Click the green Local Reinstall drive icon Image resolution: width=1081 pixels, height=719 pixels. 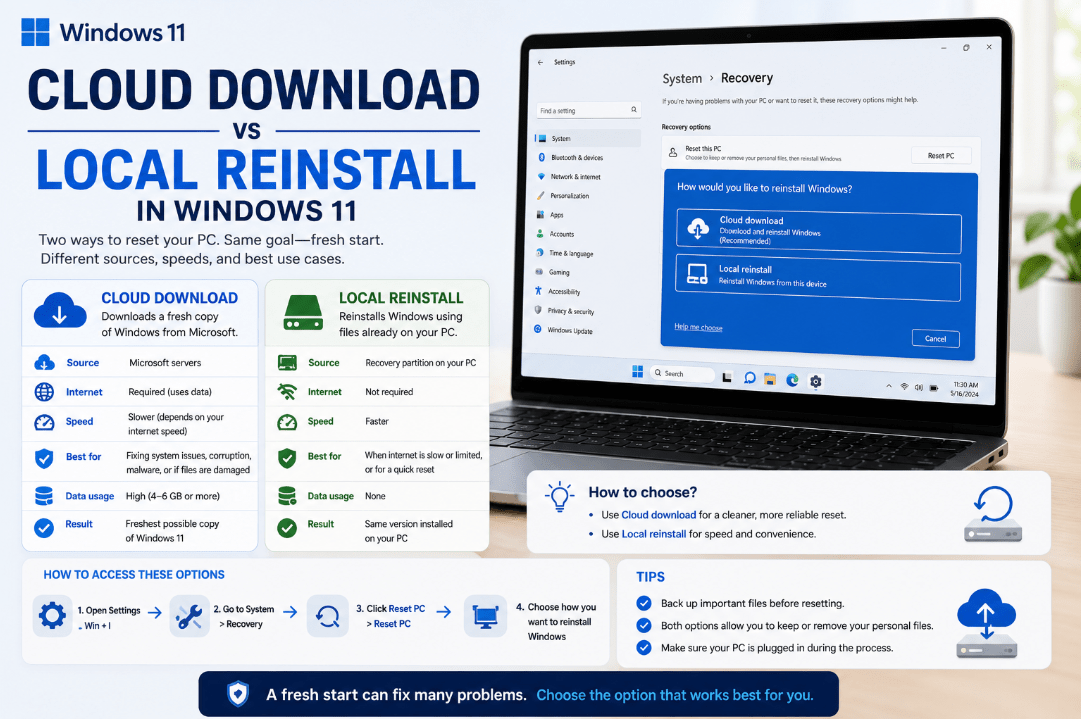pyautogui.click(x=303, y=314)
